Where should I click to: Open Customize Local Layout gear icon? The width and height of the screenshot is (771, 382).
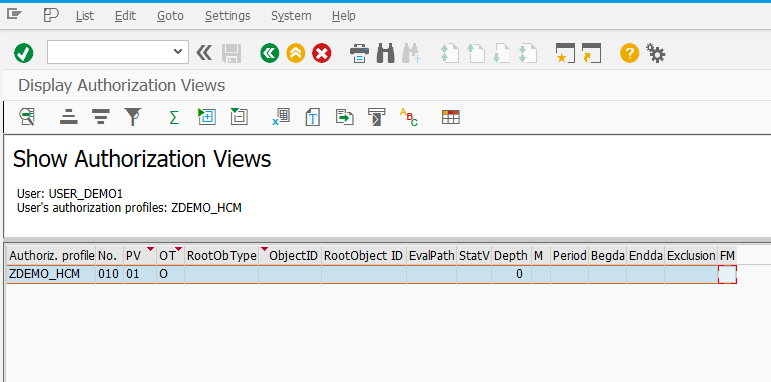(655, 53)
